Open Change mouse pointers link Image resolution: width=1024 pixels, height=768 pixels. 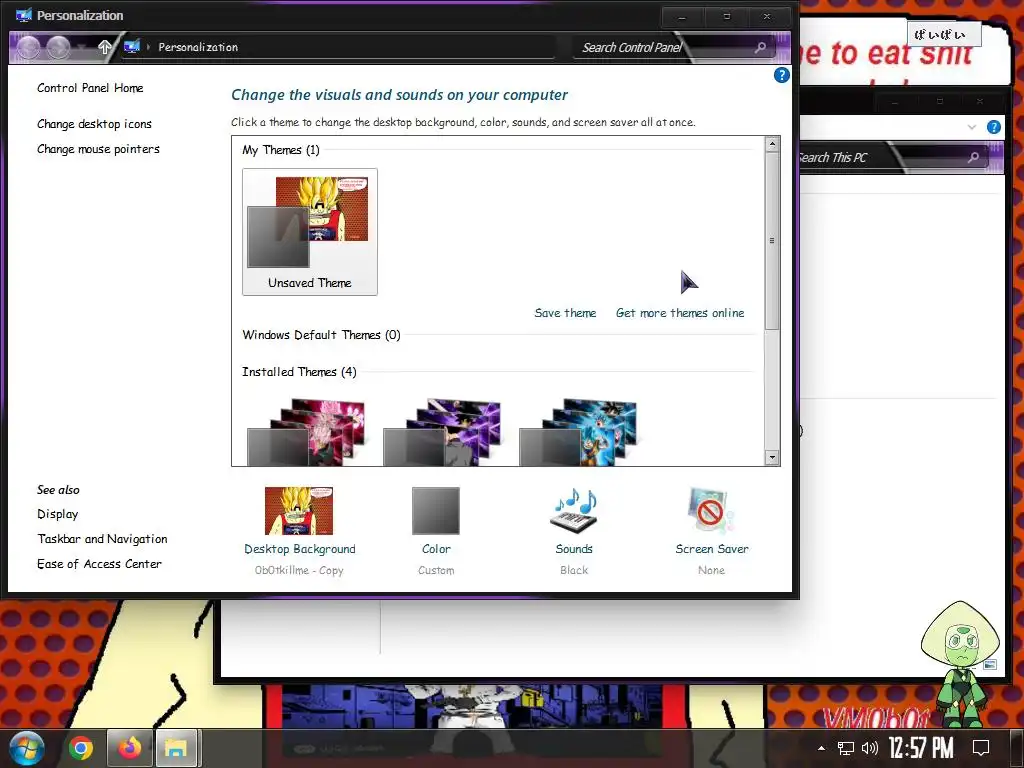(x=98, y=149)
